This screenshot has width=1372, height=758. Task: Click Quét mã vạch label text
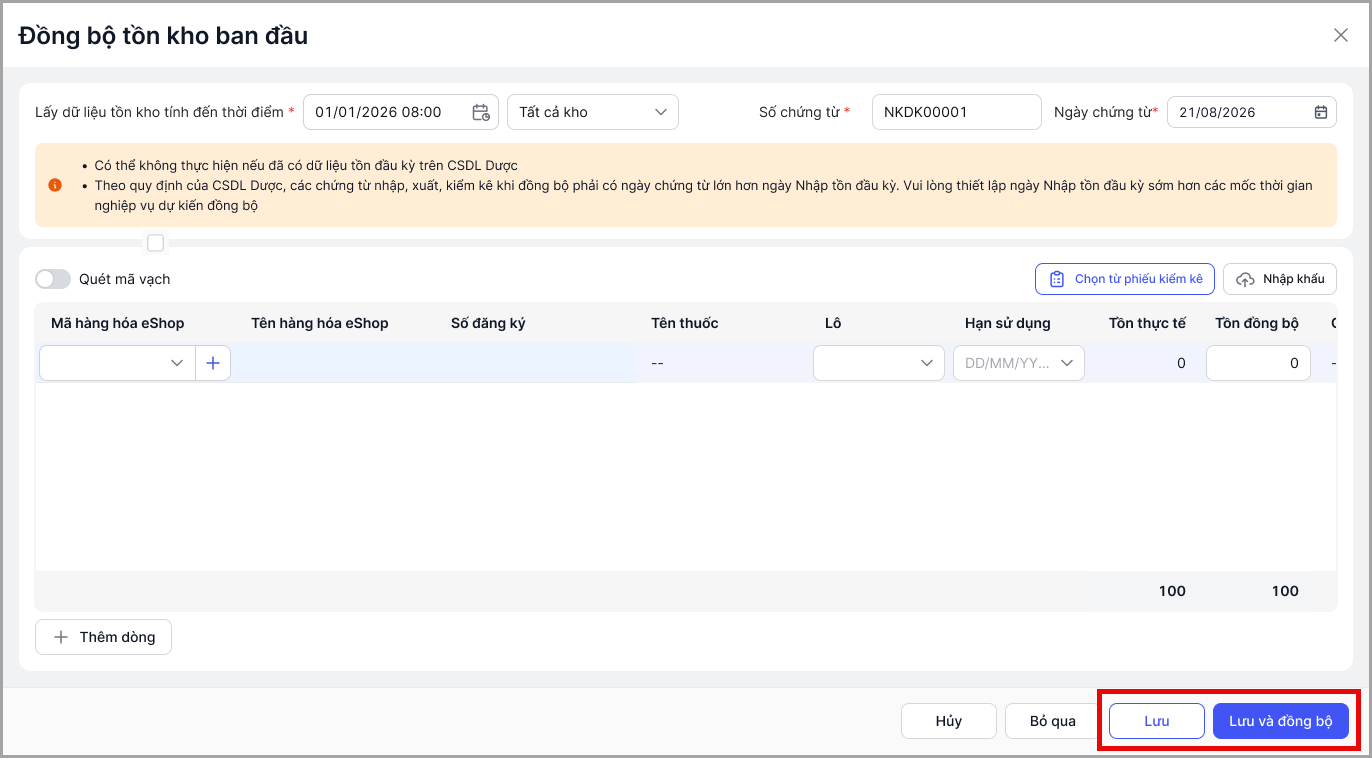125,279
